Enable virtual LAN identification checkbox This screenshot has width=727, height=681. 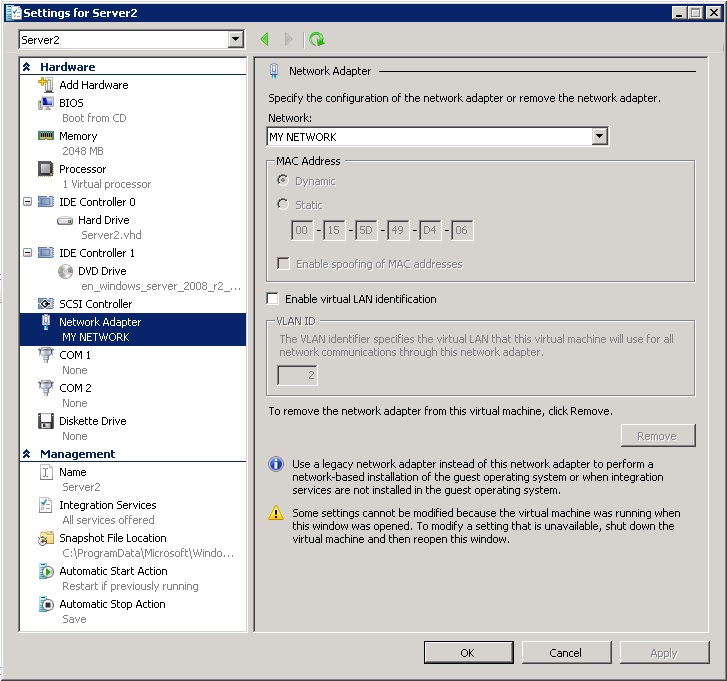pyautogui.click(x=273, y=299)
